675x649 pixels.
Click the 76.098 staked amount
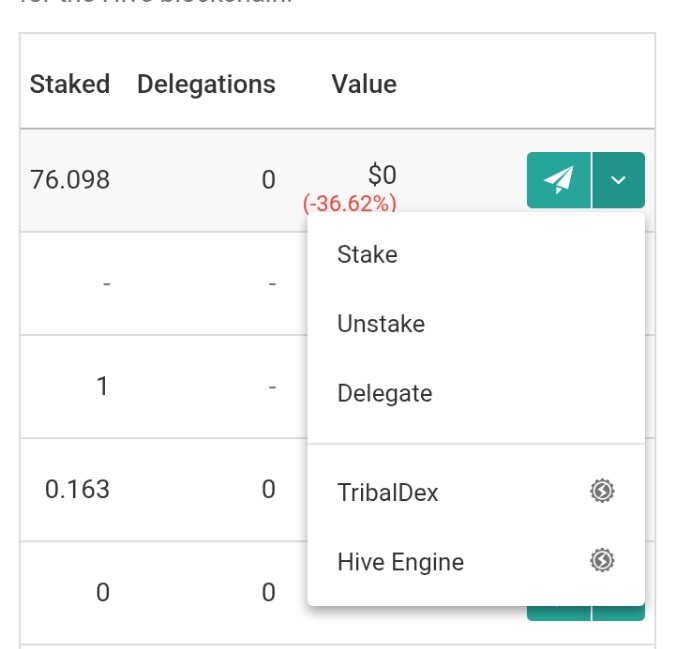(x=70, y=179)
